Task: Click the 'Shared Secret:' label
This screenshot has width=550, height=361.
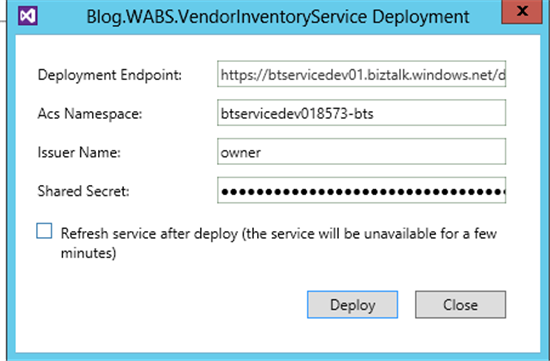Action: [x=83, y=191]
